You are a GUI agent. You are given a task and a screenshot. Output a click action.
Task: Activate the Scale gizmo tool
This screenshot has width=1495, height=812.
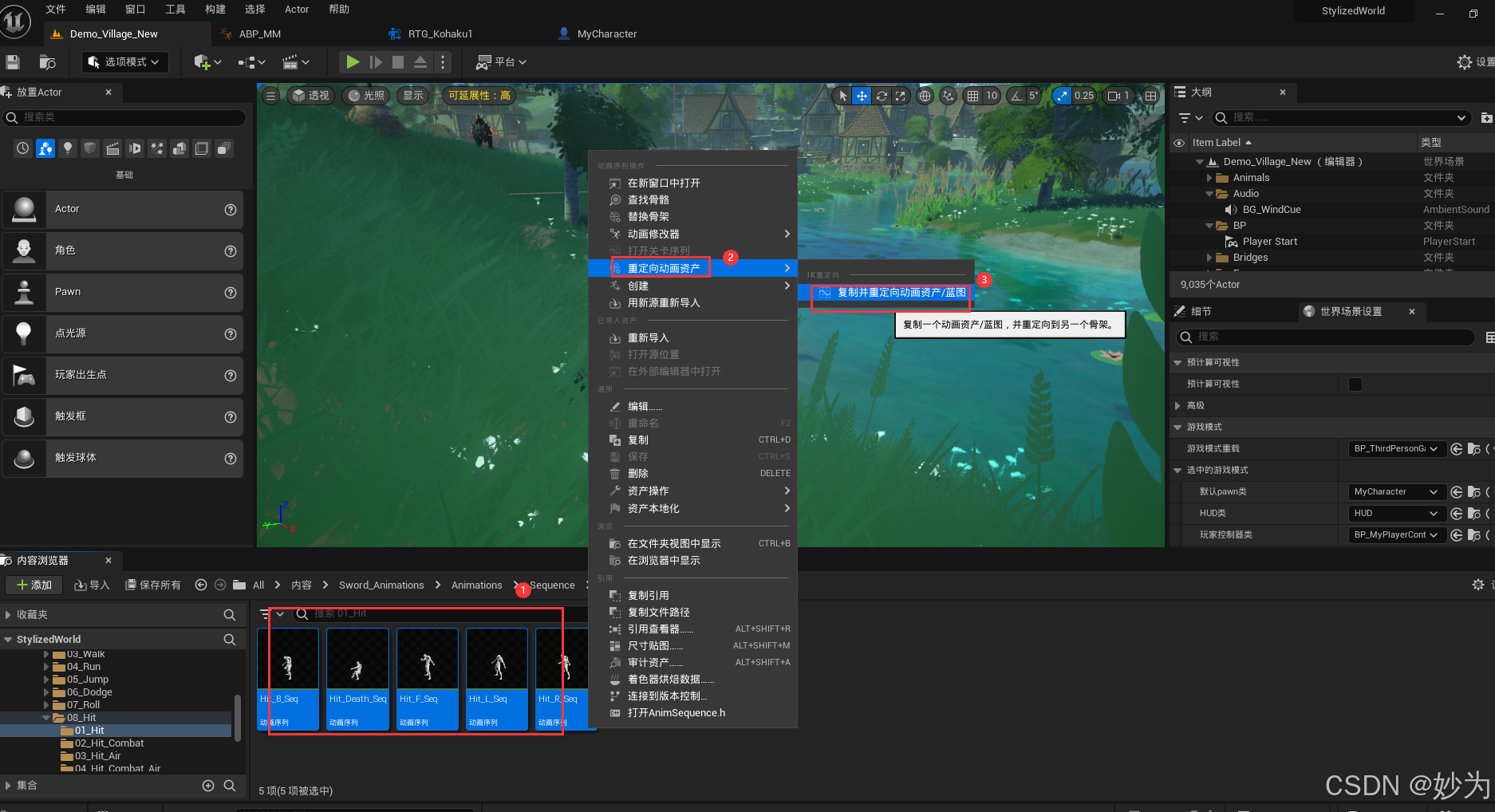click(x=900, y=96)
